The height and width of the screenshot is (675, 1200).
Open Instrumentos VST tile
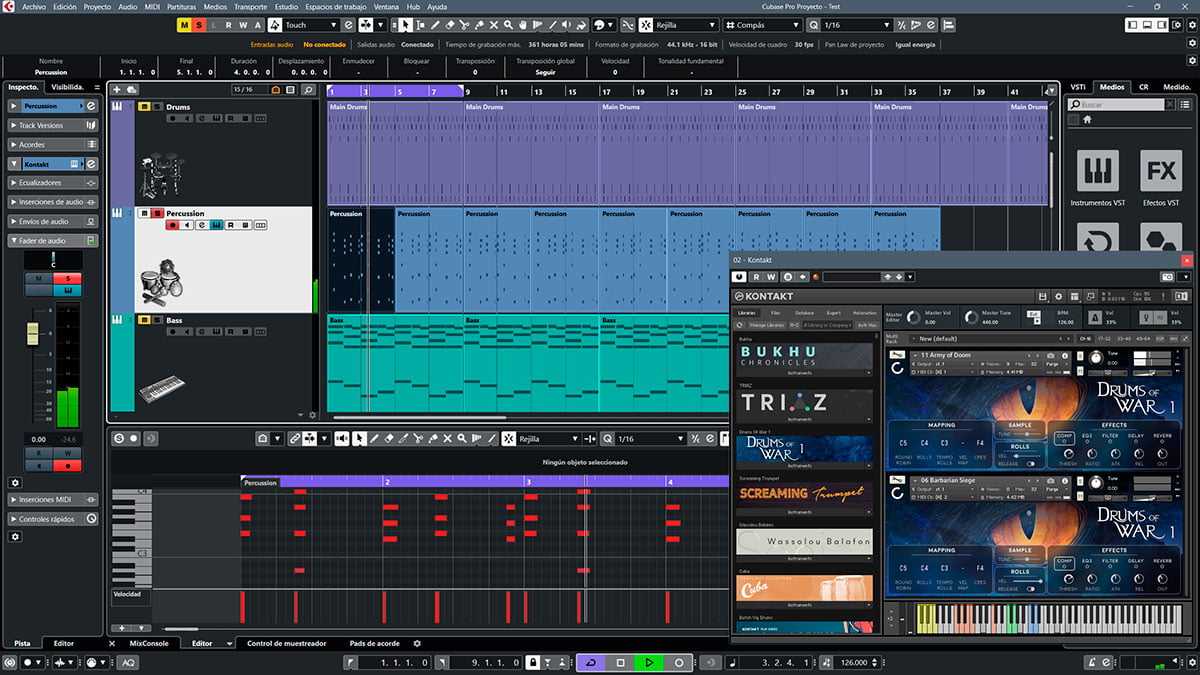(x=1097, y=171)
